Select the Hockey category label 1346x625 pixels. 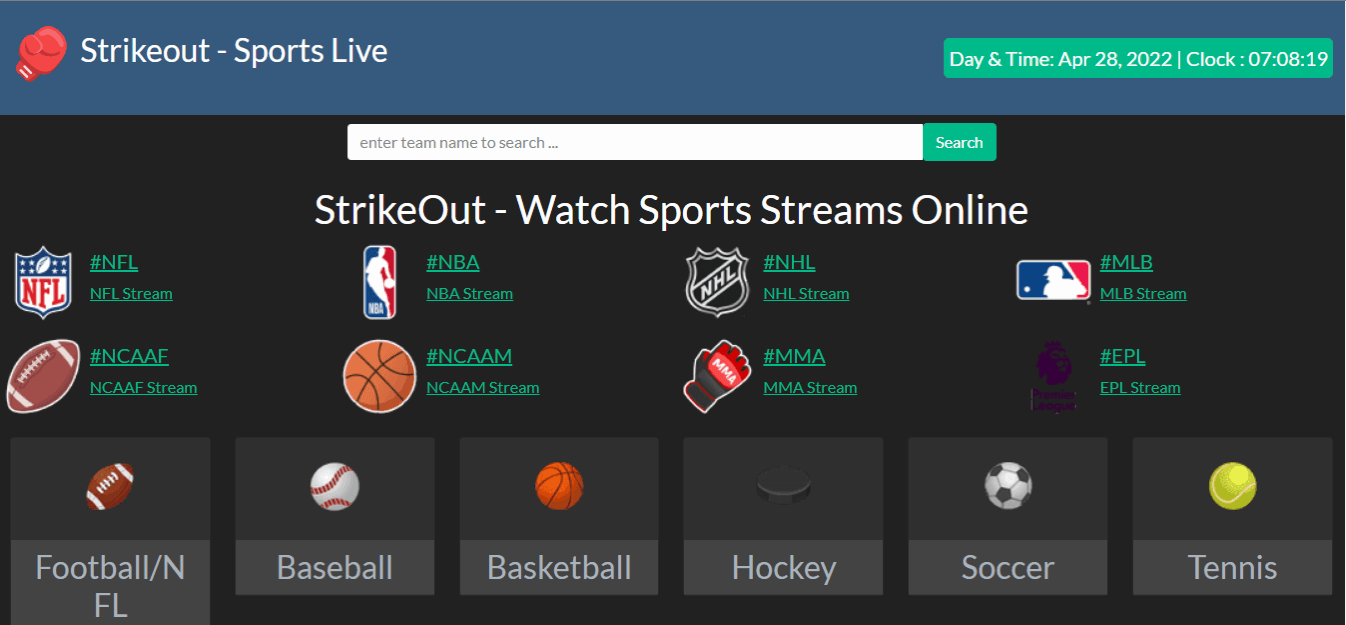pos(783,568)
